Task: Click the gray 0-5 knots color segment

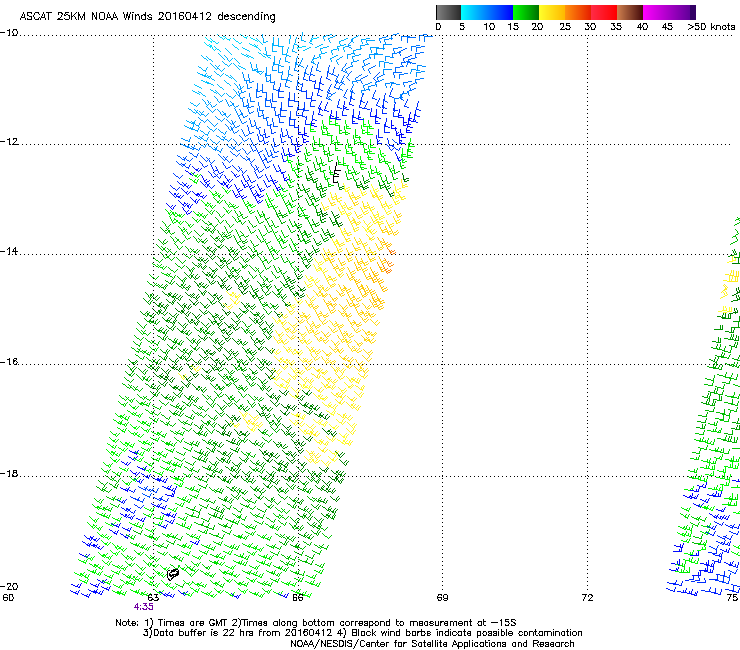Action: click(x=448, y=12)
